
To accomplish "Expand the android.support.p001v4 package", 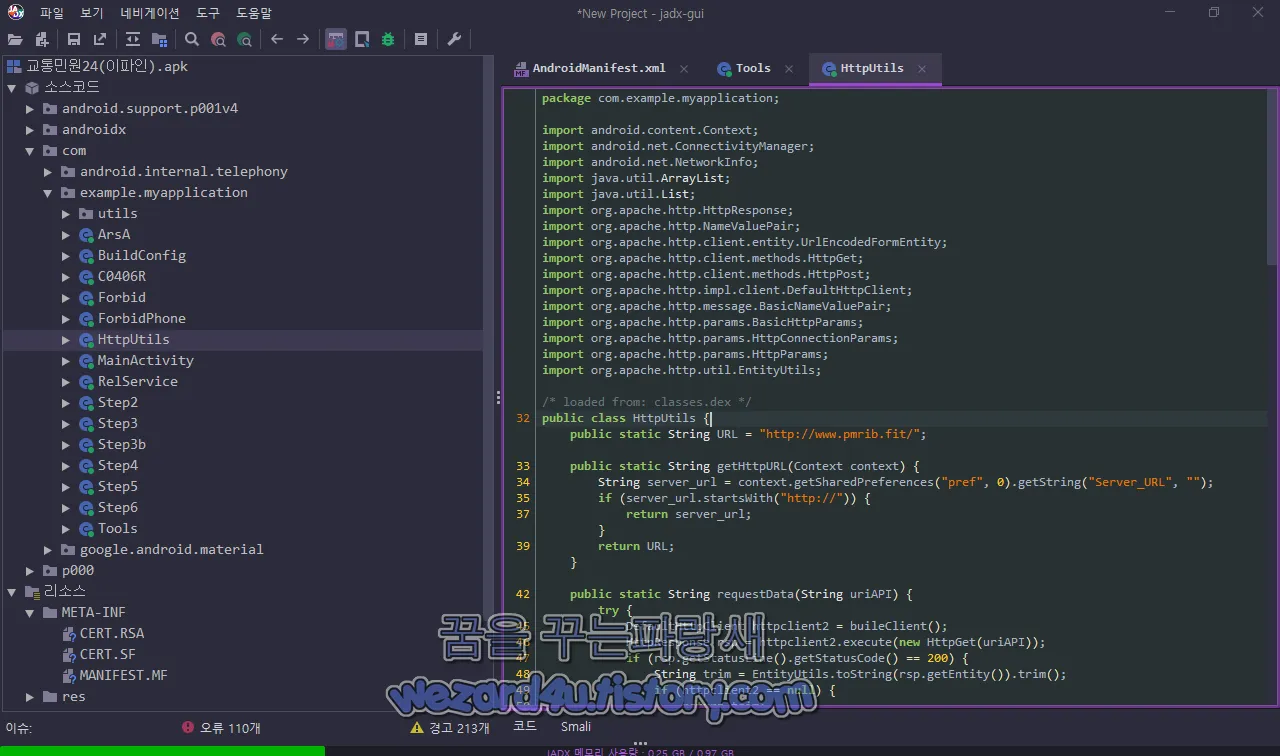I will (30, 109).
